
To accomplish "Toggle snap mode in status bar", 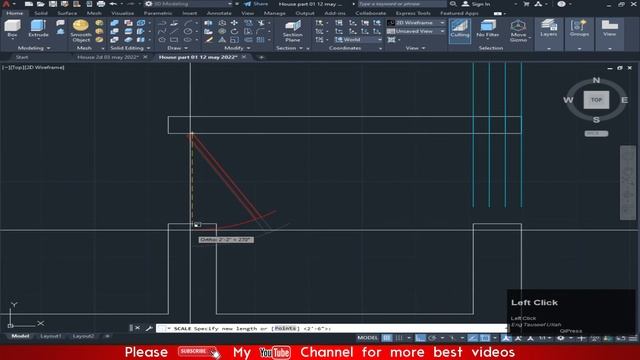I will [399, 338].
